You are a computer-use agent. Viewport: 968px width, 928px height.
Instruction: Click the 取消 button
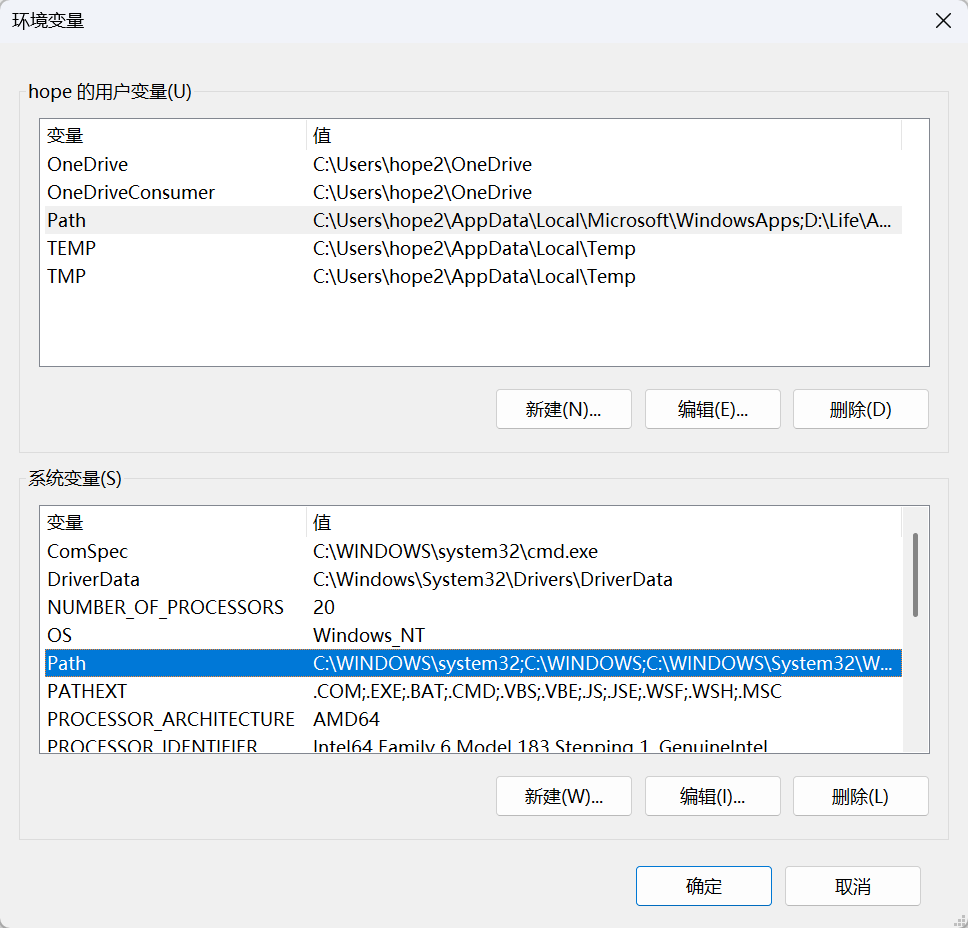(x=852, y=886)
